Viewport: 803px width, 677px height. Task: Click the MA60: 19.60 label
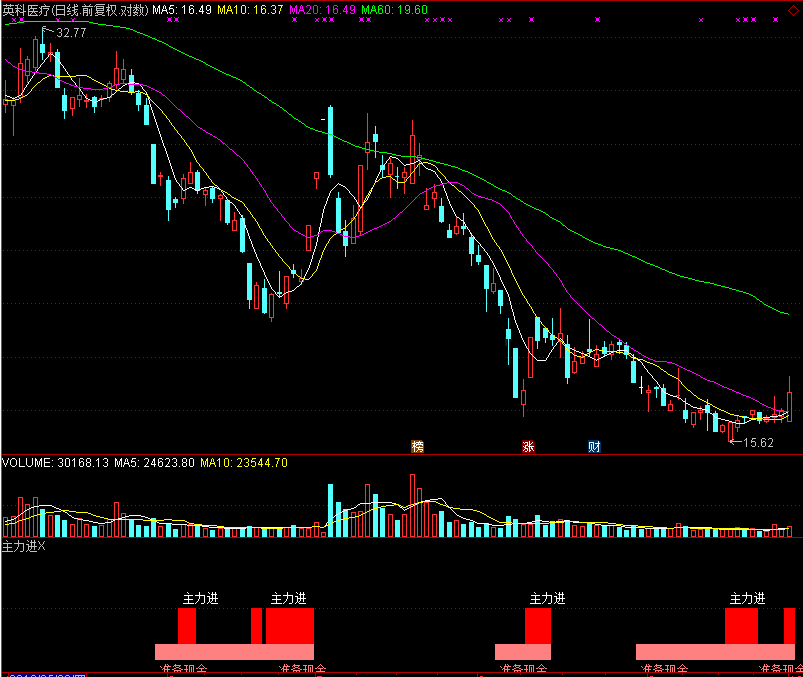click(394, 10)
